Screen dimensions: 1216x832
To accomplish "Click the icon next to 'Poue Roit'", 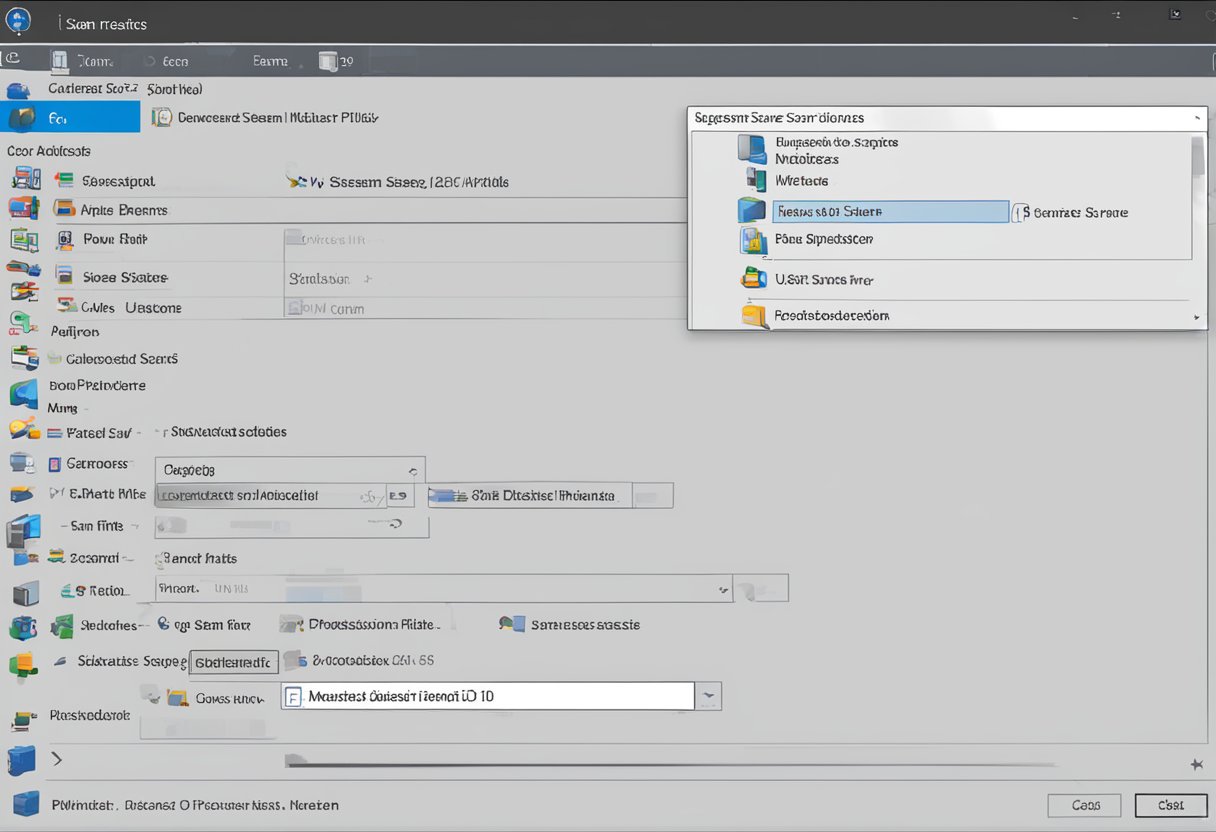I will click(x=65, y=240).
